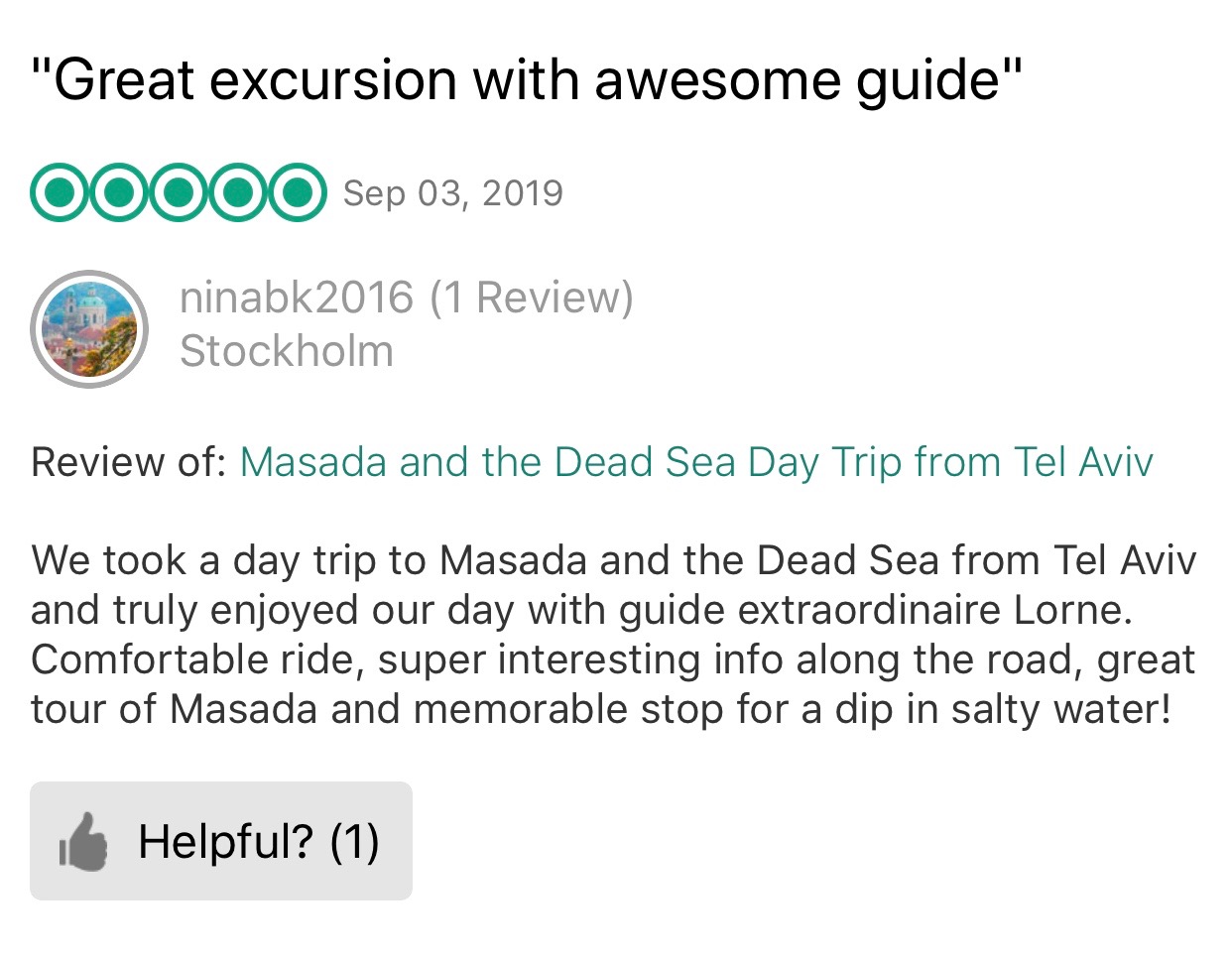Image resolution: width=1232 pixels, height=956 pixels.
Task: View the reviewer's (1 Review) count
Action: pos(532,298)
